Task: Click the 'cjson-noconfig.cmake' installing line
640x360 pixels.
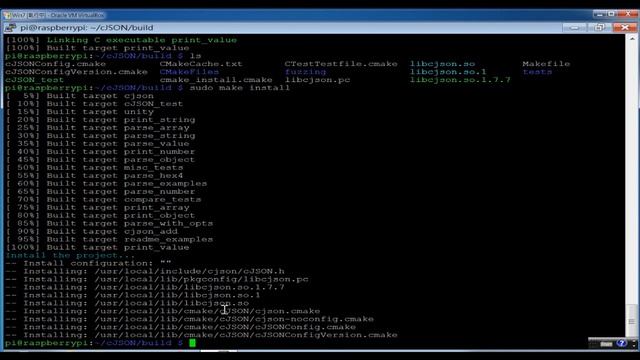Action: click(x=189, y=319)
